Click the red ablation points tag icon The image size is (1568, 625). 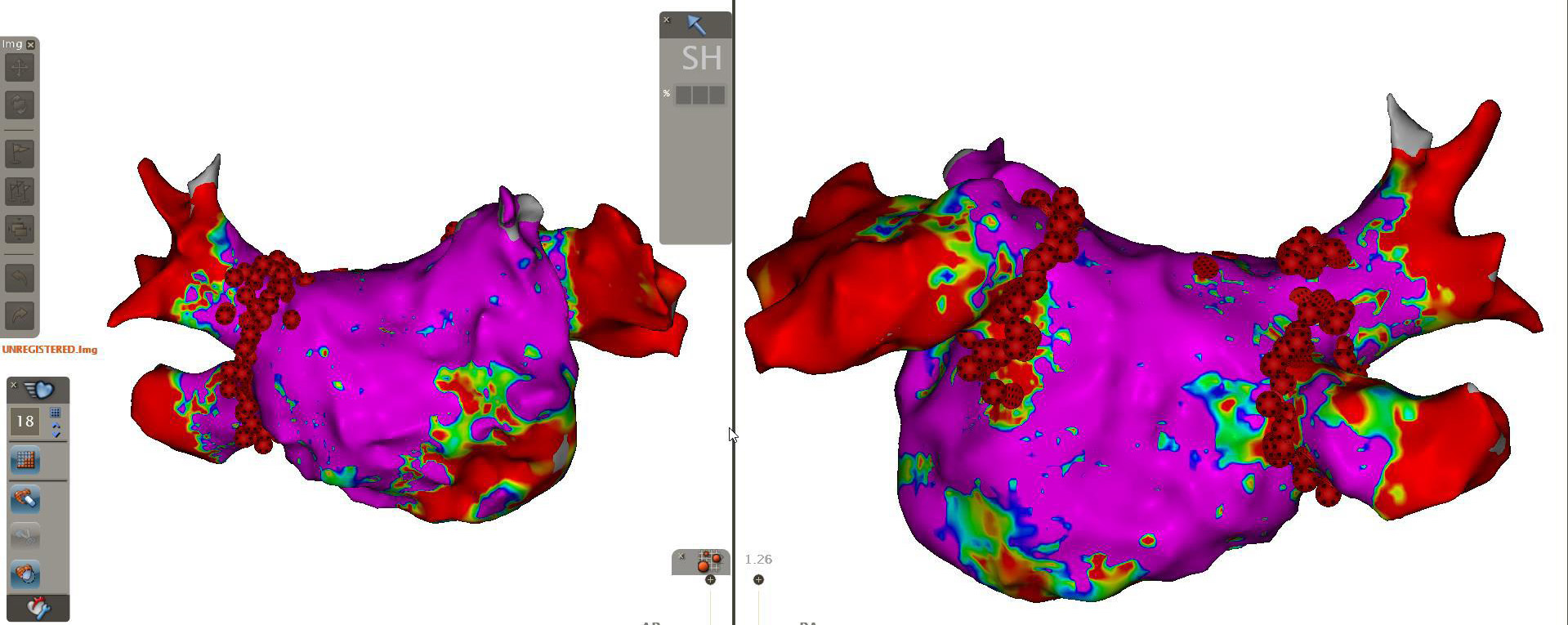coord(708,562)
